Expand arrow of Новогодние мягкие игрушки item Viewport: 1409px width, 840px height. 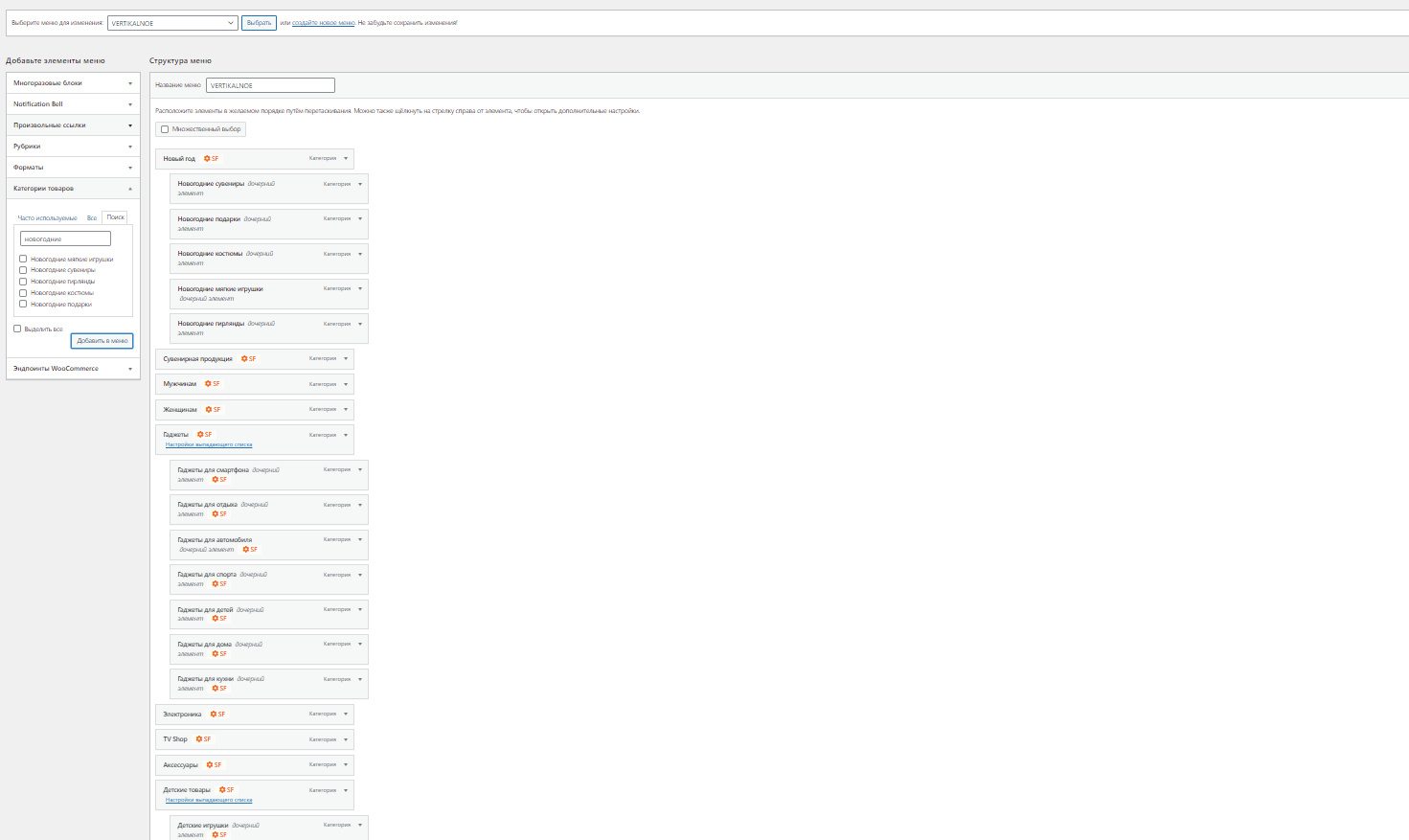[x=360, y=288]
